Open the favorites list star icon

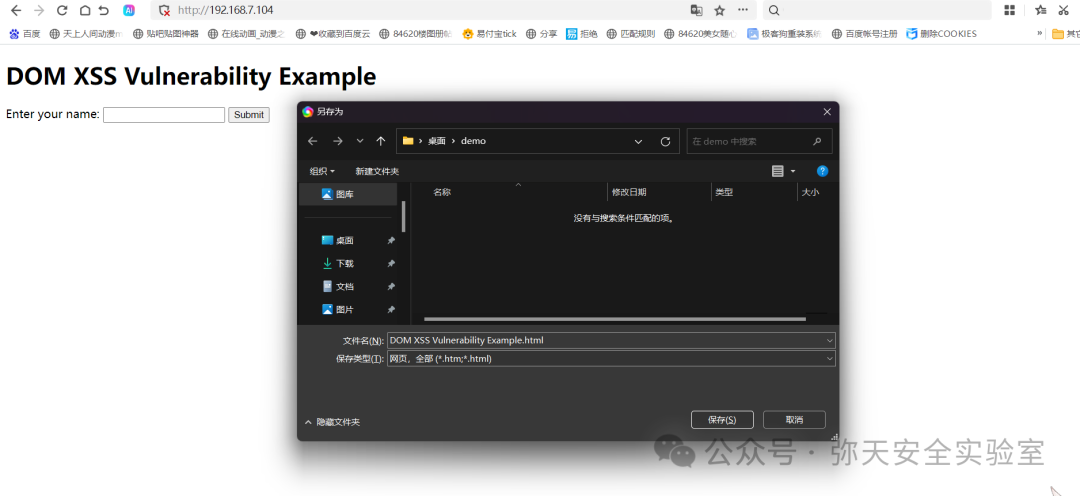click(x=1041, y=10)
